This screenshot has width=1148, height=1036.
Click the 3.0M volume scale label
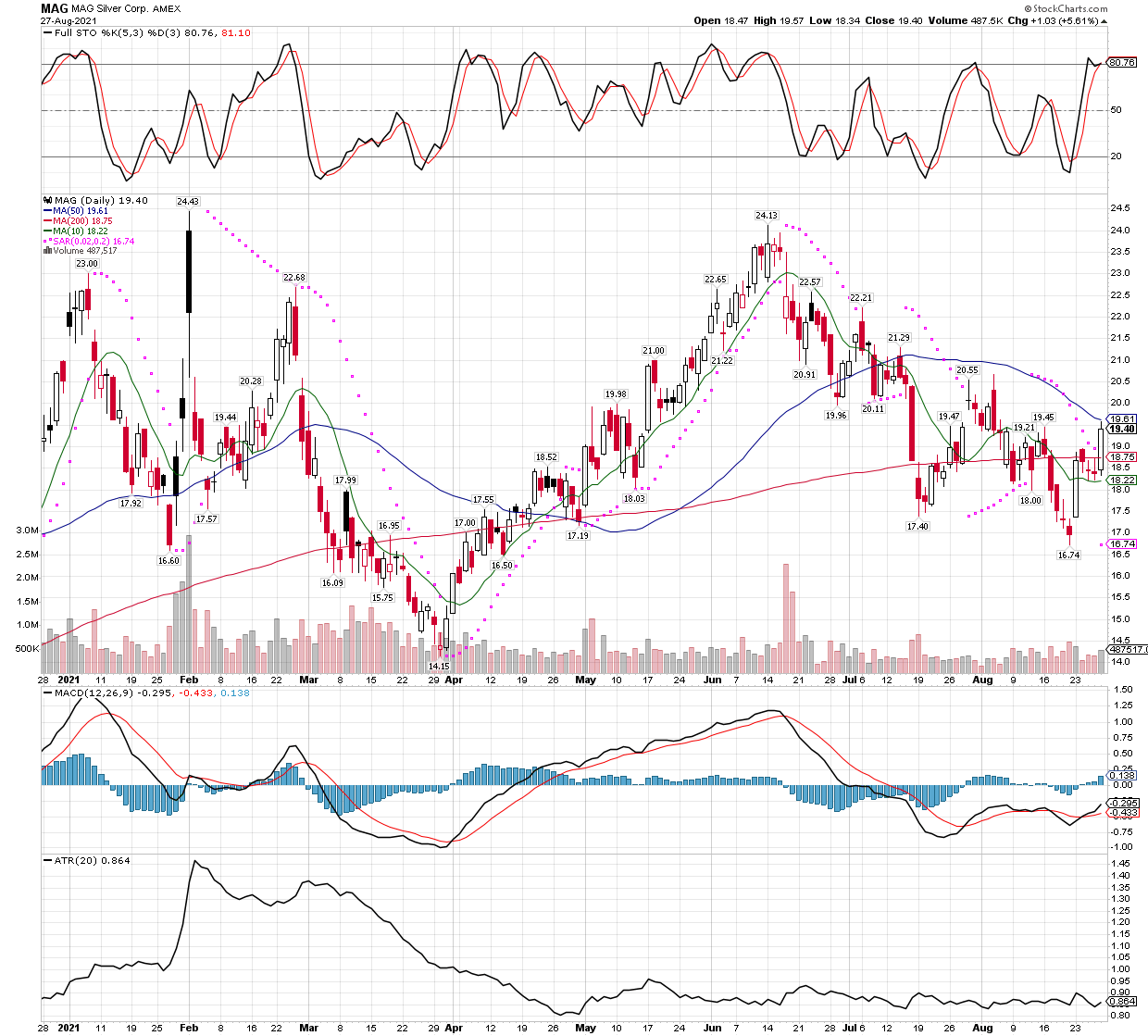click(x=27, y=530)
